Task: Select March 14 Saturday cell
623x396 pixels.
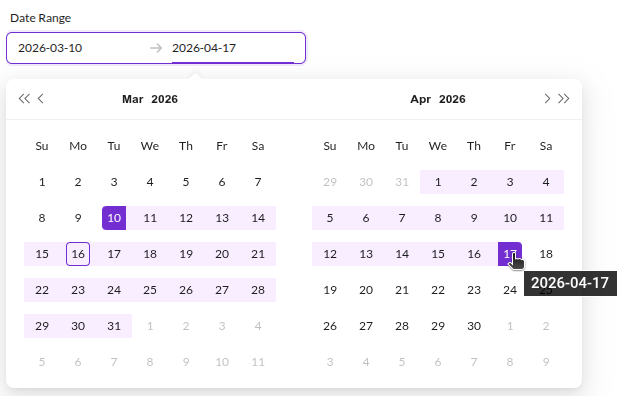Action: pyautogui.click(x=258, y=218)
